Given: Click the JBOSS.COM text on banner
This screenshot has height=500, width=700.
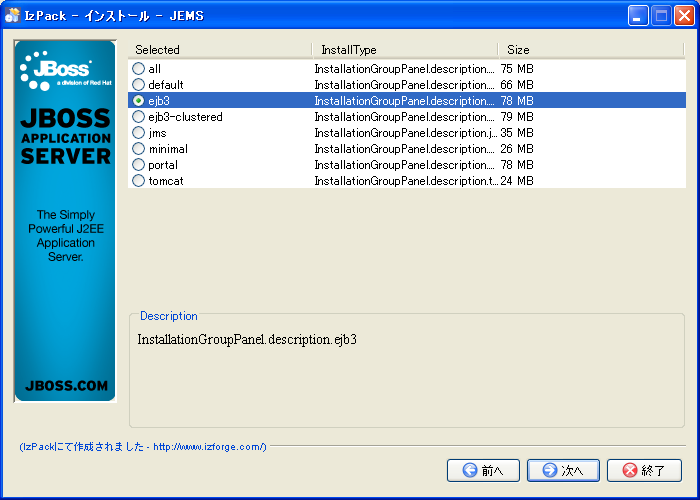Looking at the screenshot, I should 65,385.
